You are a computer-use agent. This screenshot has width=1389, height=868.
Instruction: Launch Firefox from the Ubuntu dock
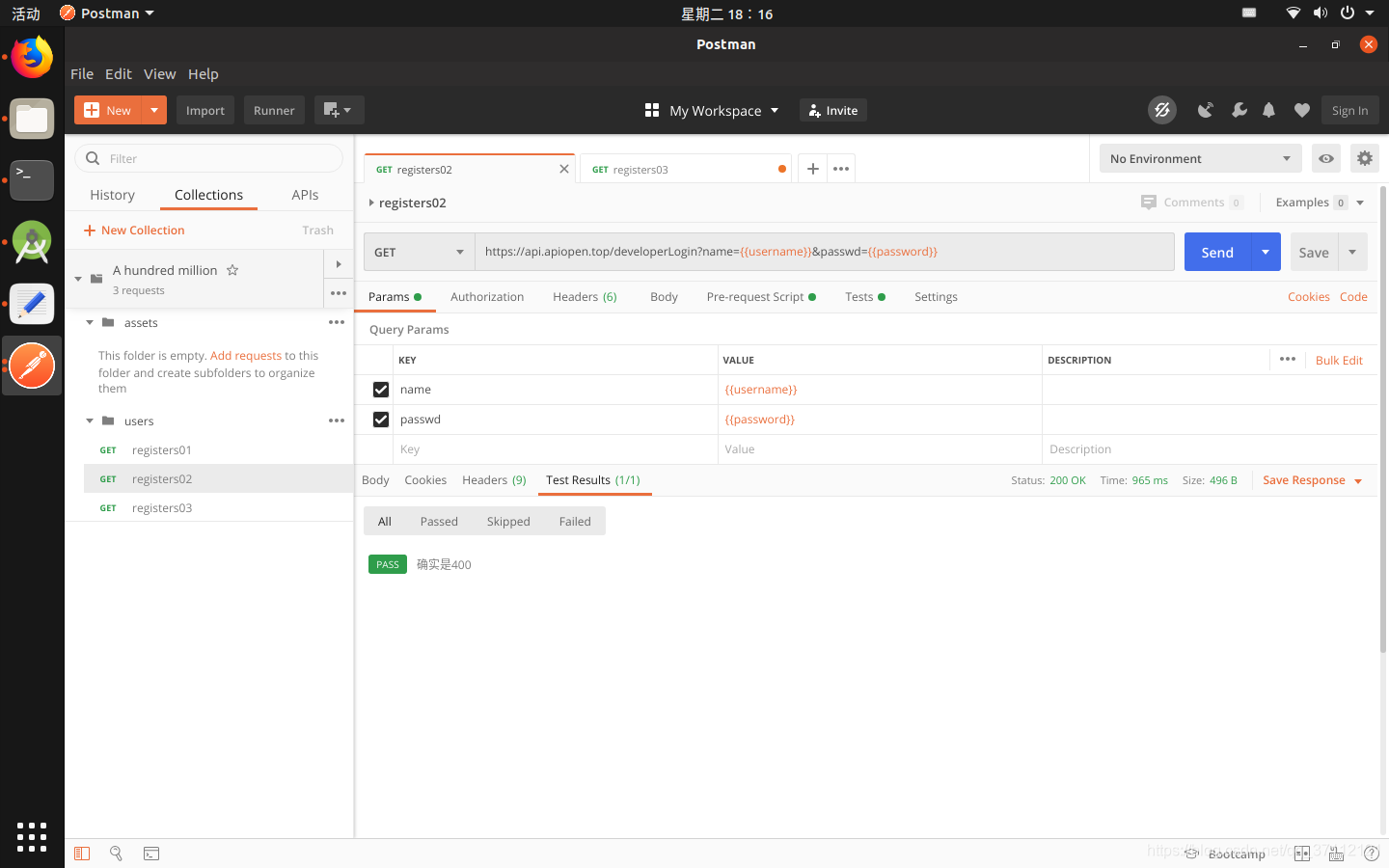point(32,58)
